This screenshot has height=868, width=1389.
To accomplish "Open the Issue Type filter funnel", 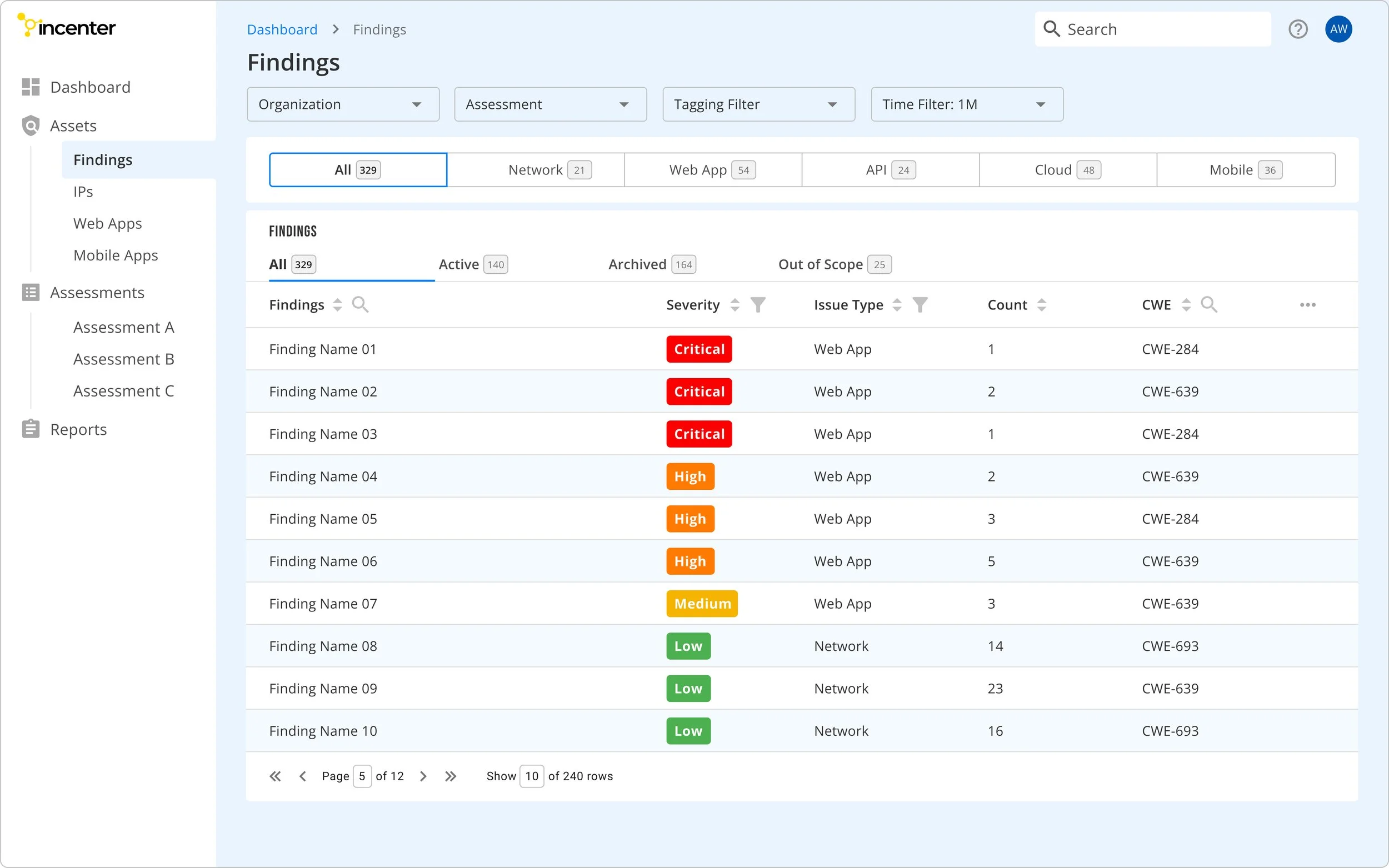I will coord(920,305).
